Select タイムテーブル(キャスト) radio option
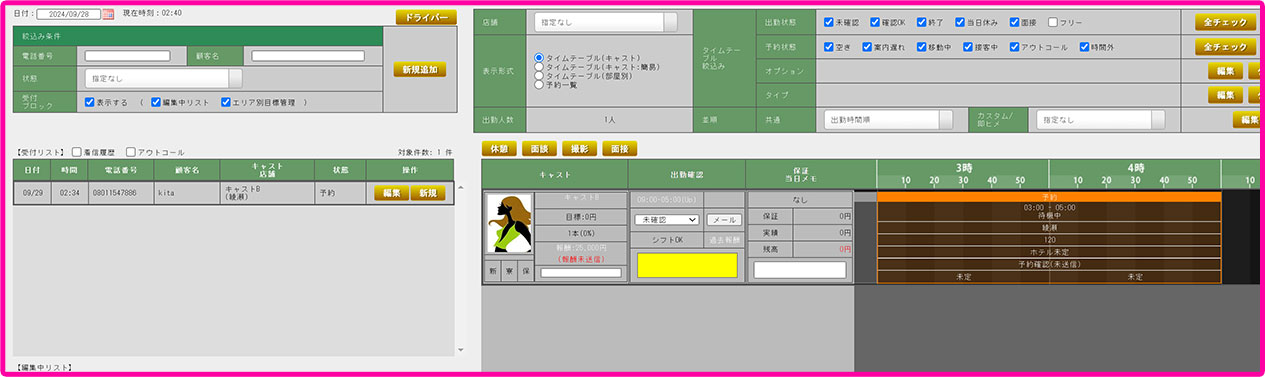The image size is (1265, 377). (x=540, y=58)
